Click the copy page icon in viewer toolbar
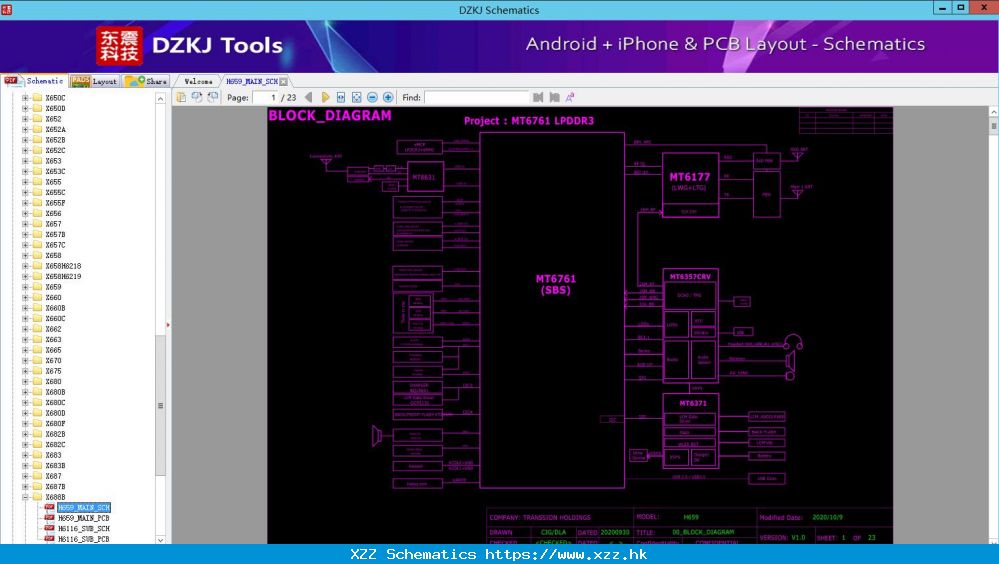999x564 pixels. (x=182, y=97)
